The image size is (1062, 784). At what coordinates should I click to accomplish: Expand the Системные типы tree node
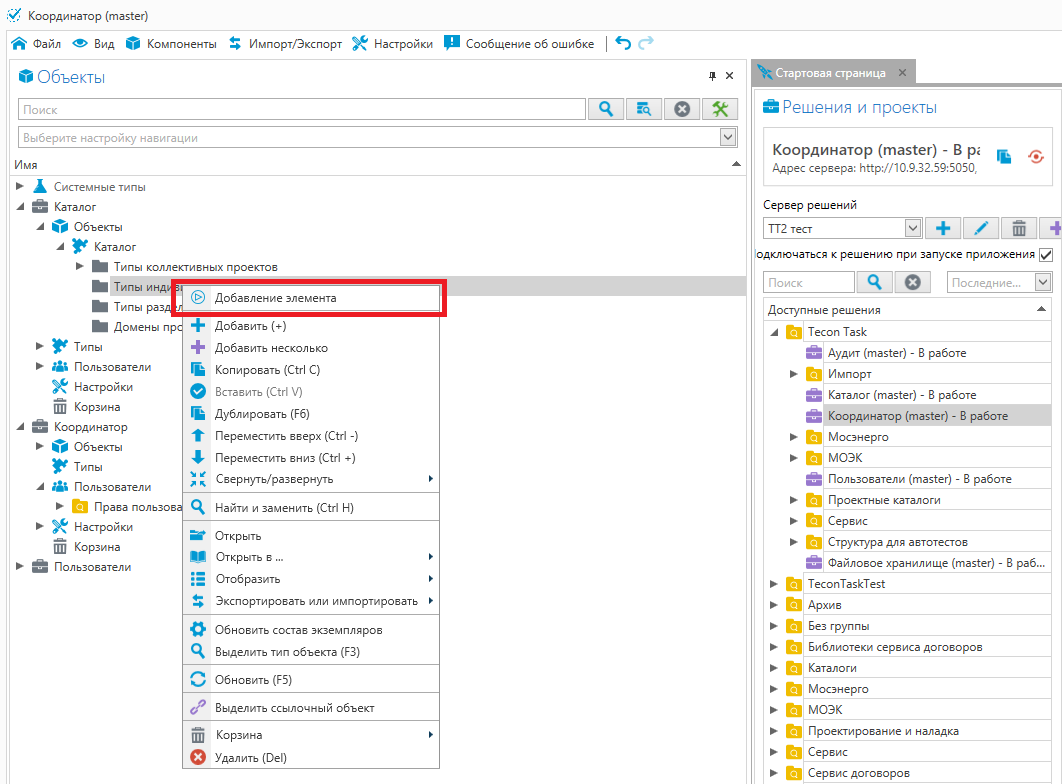click(21, 187)
